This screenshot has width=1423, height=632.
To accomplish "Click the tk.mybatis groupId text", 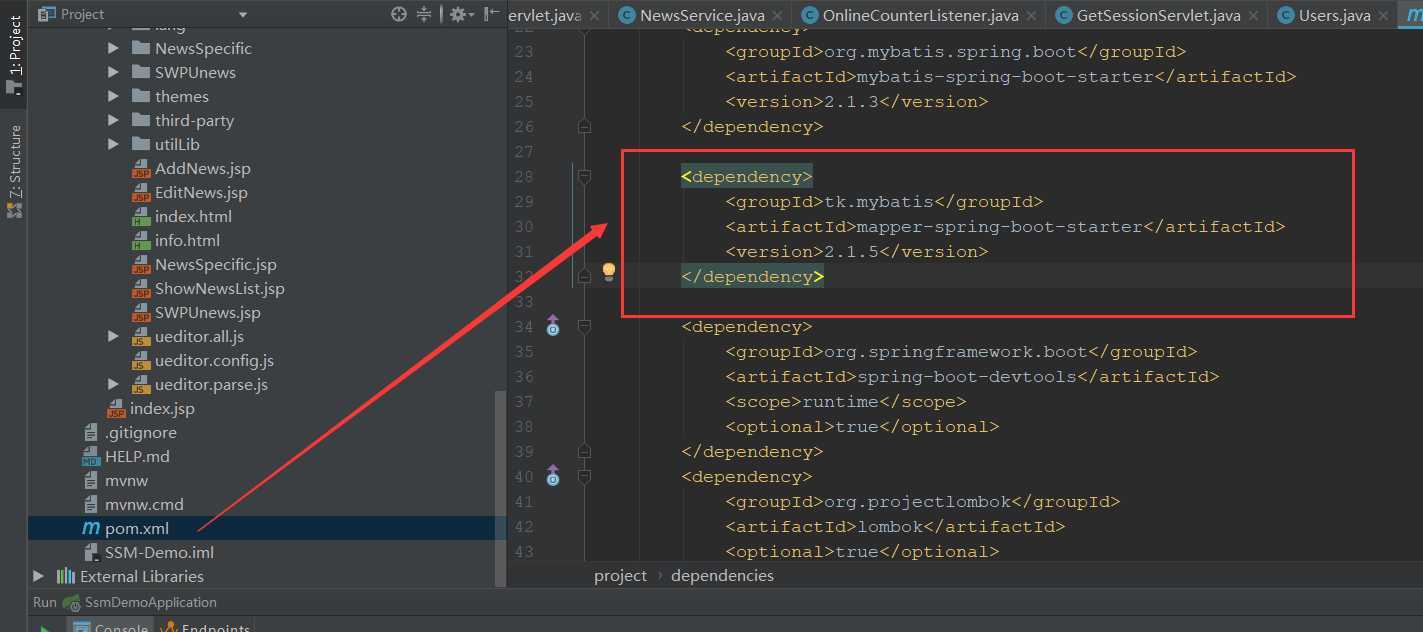I will [x=879, y=202].
